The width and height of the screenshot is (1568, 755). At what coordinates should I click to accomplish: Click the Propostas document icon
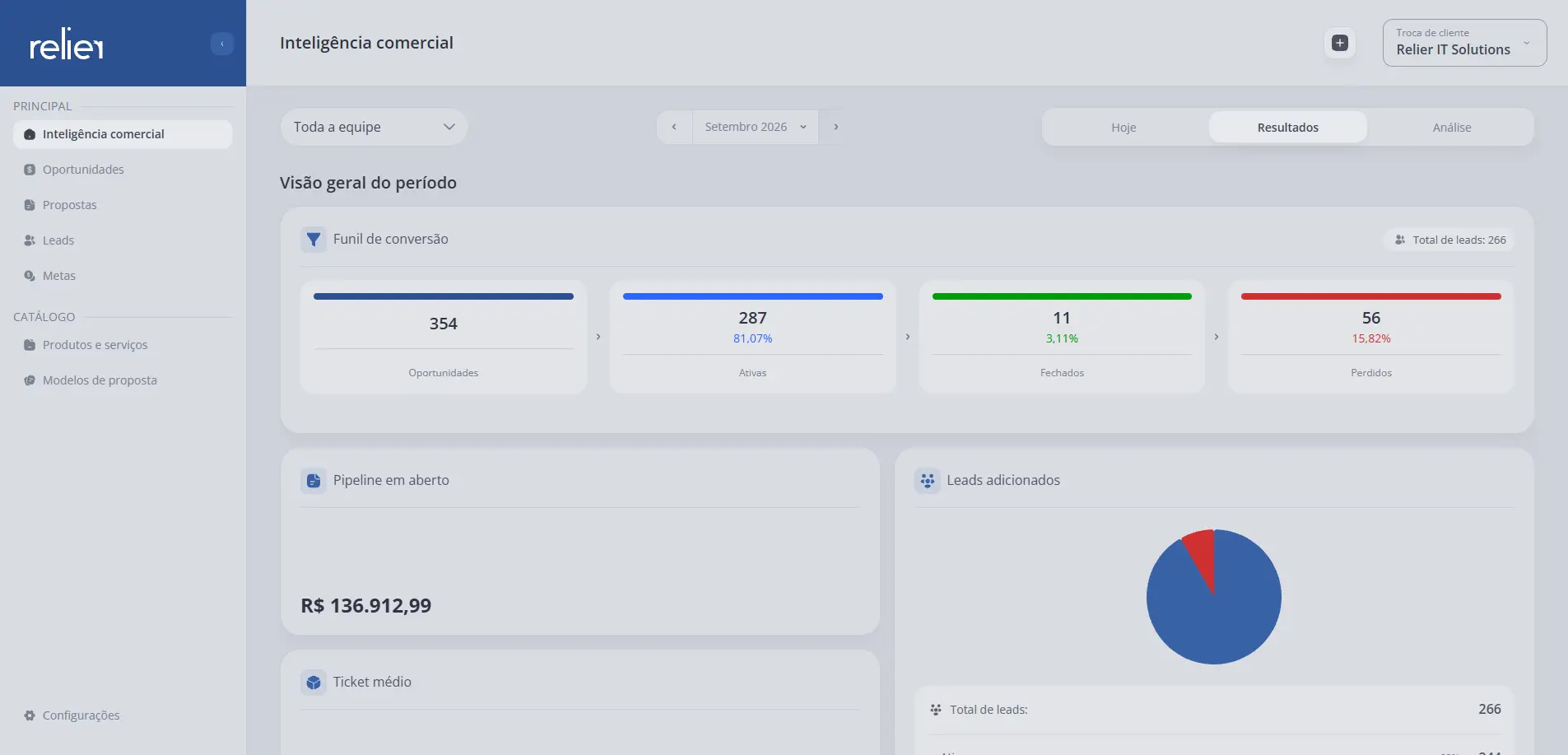[30, 205]
